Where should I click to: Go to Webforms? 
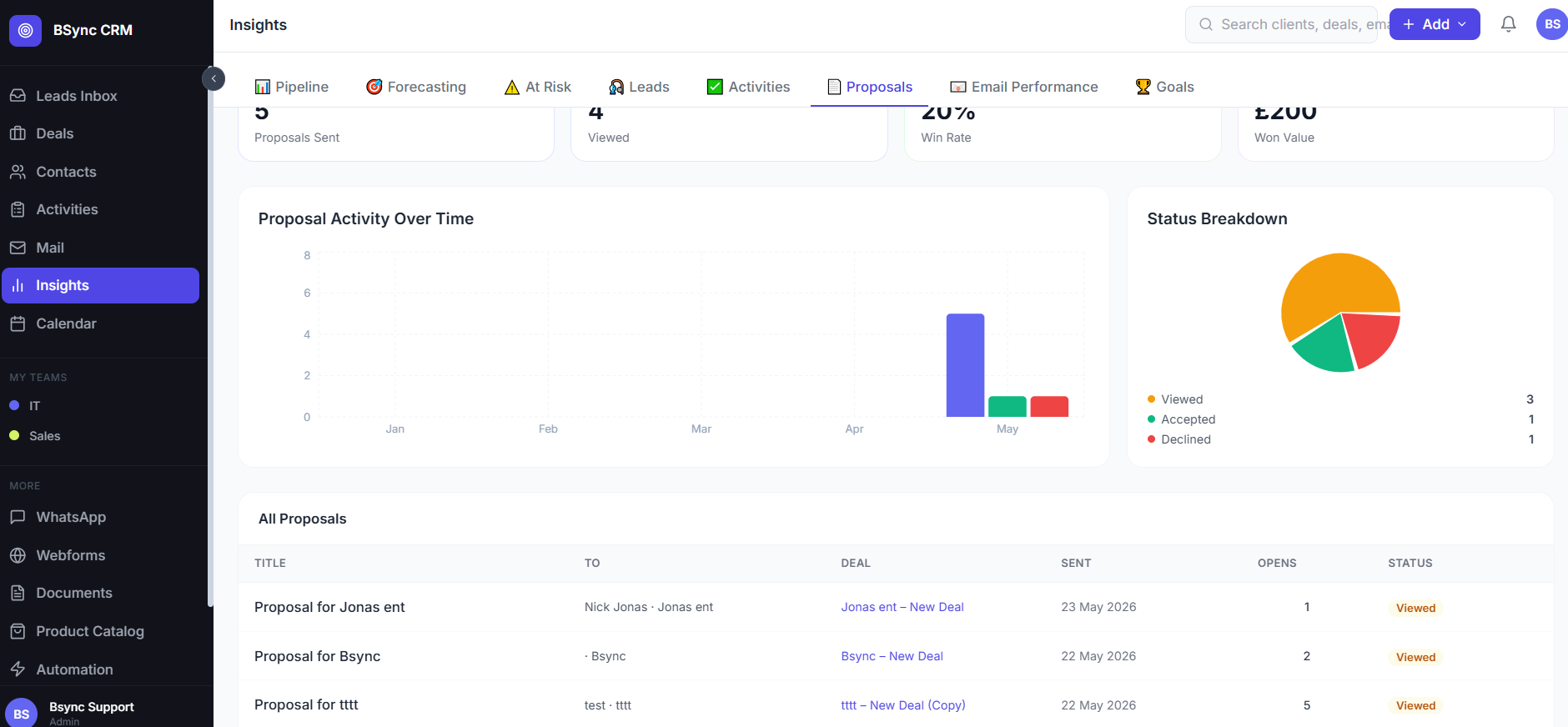[100, 555]
